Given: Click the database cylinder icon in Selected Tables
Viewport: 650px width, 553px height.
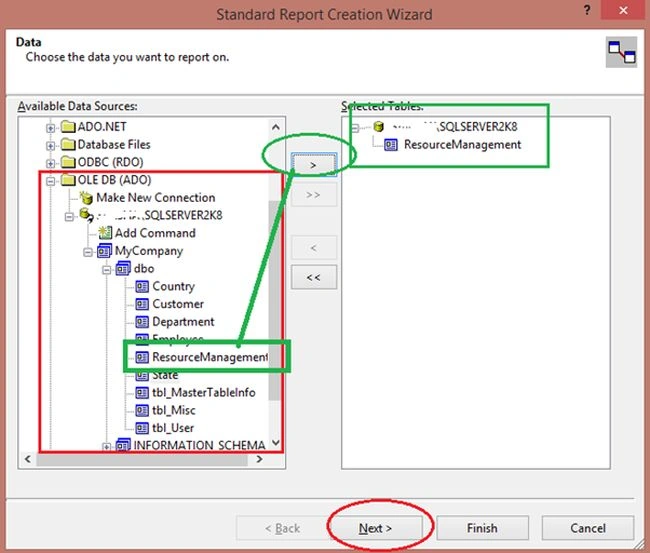Looking at the screenshot, I should (378, 126).
